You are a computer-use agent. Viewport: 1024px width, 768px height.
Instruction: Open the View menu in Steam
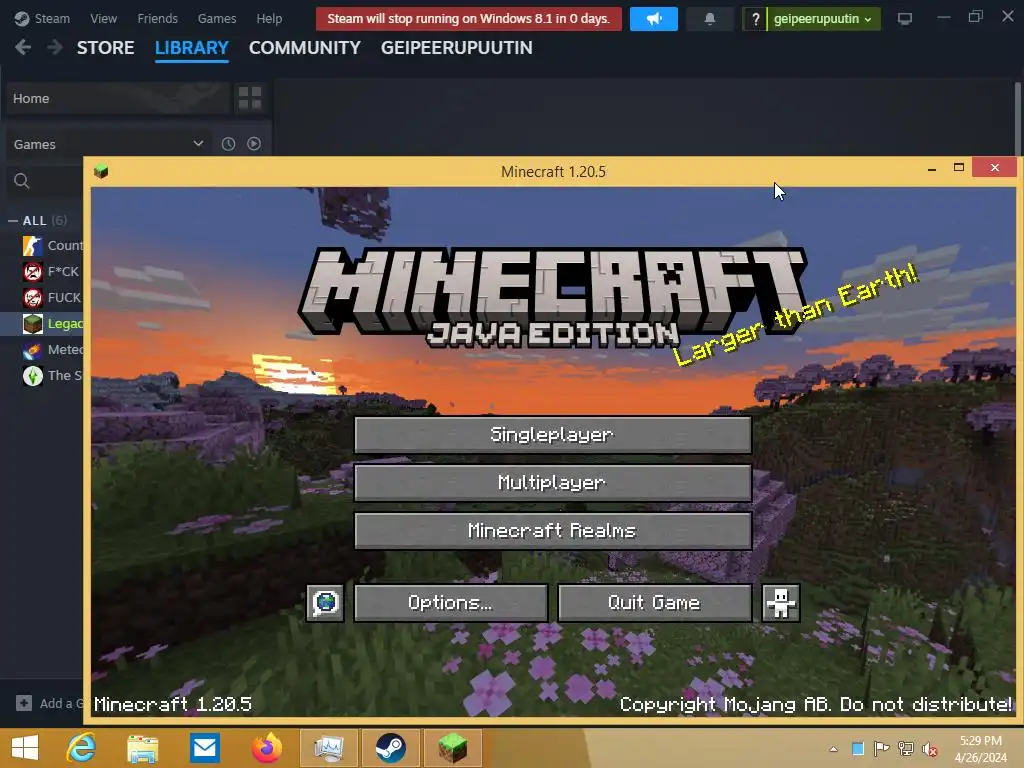click(103, 18)
